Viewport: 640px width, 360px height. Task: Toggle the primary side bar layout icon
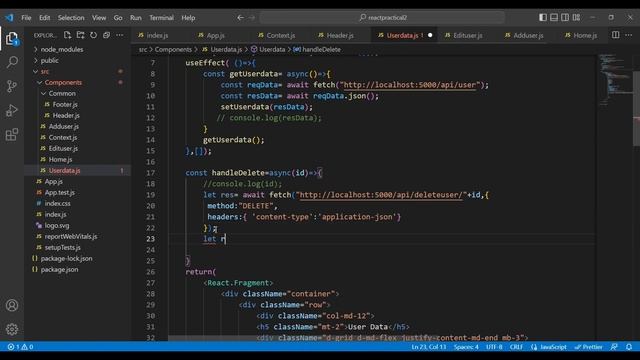543,18
